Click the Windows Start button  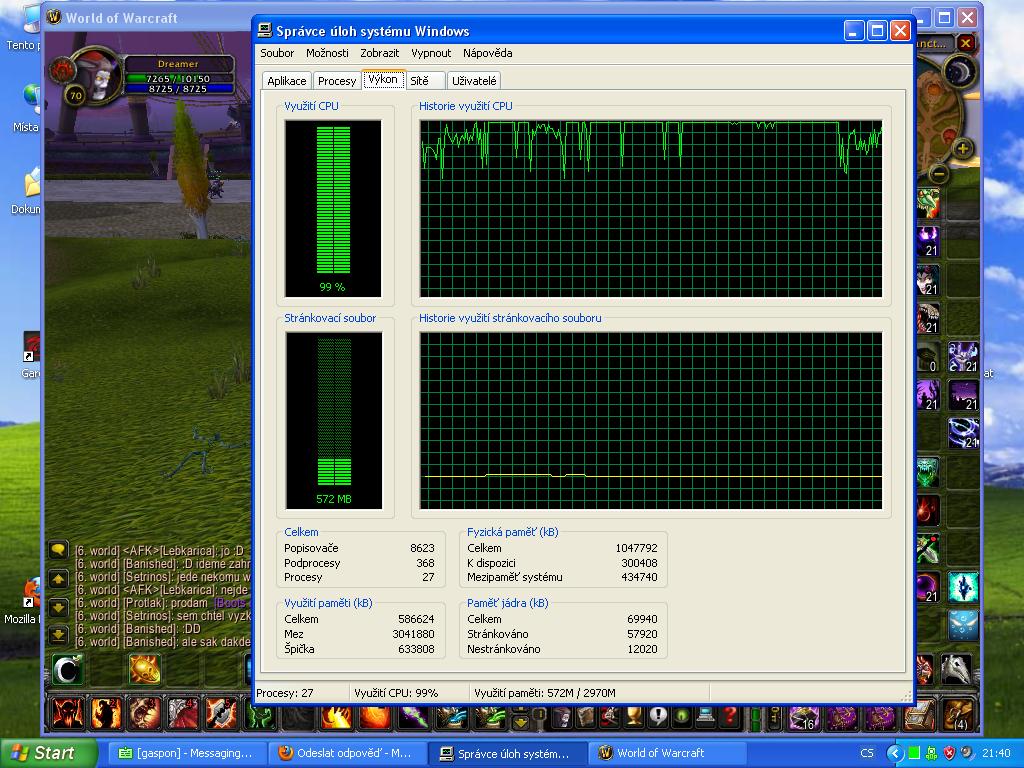[49, 753]
